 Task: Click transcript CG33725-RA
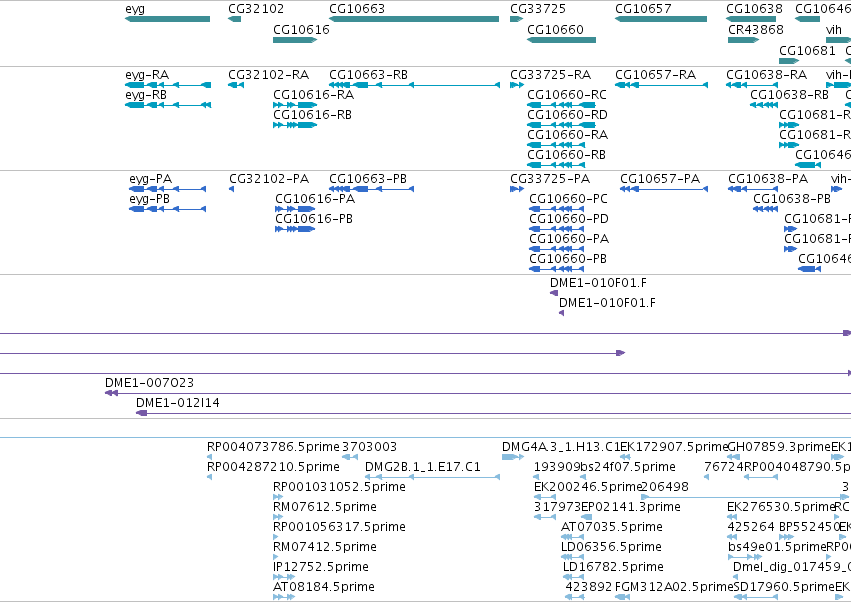[550, 75]
